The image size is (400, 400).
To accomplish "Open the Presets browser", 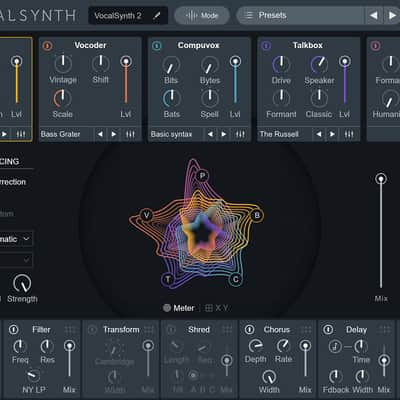I will click(300, 15).
